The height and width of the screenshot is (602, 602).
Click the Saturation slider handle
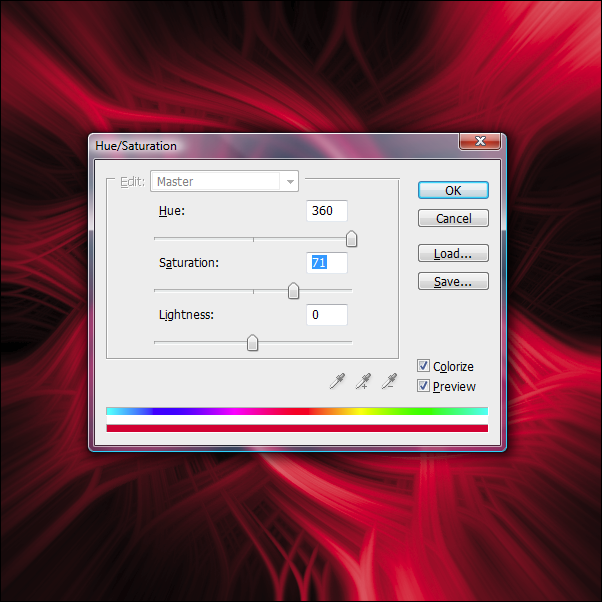point(293,291)
